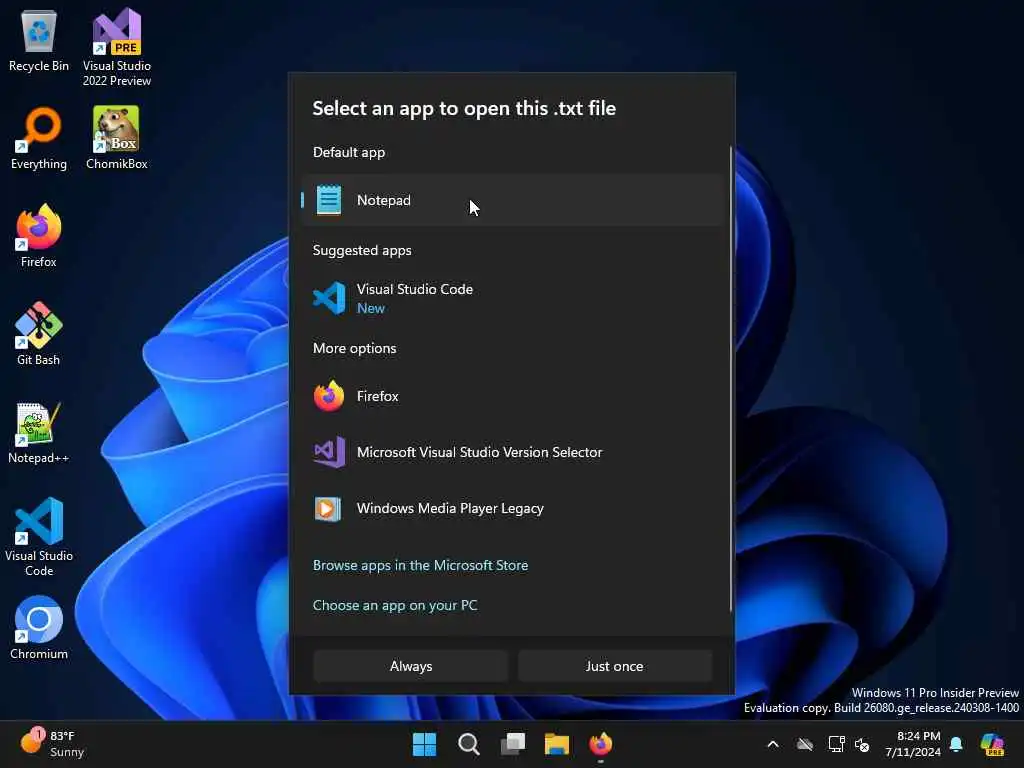The width and height of the screenshot is (1024, 768).
Task: Open the Windows Start menu
Action: pyautogui.click(x=424, y=744)
